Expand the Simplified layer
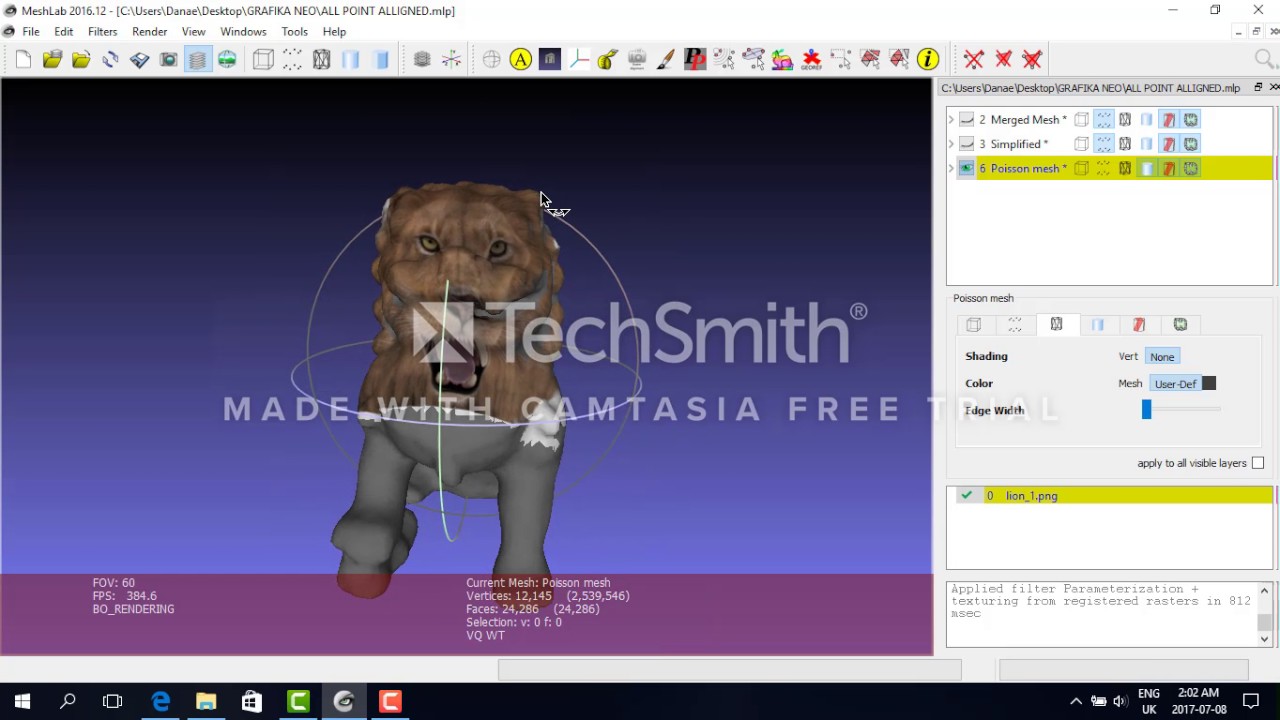Image resolution: width=1280 pixels, height=720 pixels. click(x=951, y=144)
